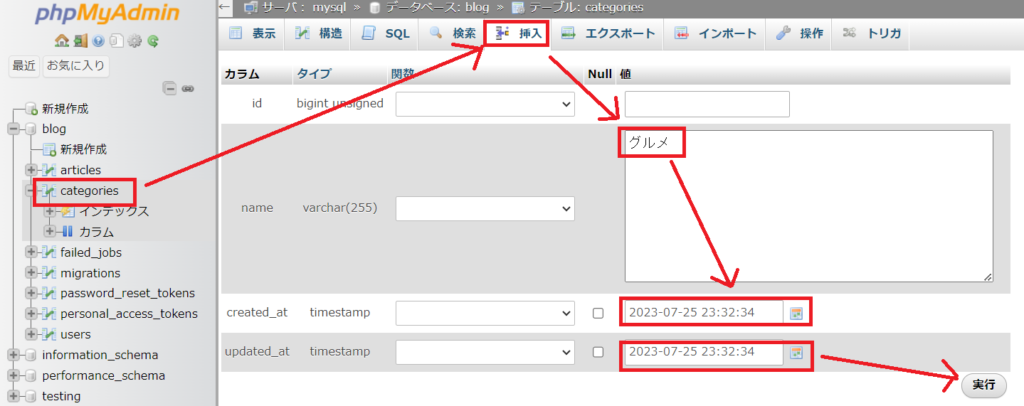This screenshot has height=406, width=1024.
Task: Click the updated_at value field
Action: coord(704,352)
